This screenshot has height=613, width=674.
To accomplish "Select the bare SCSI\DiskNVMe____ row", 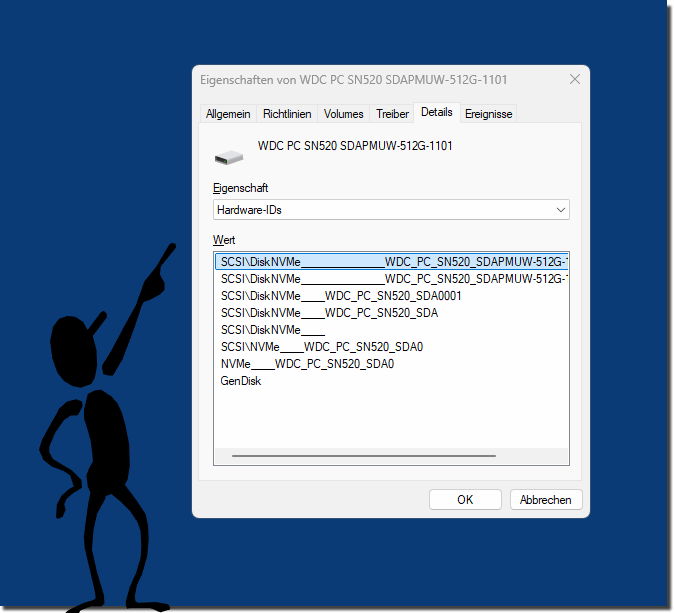I will (391, 330).
